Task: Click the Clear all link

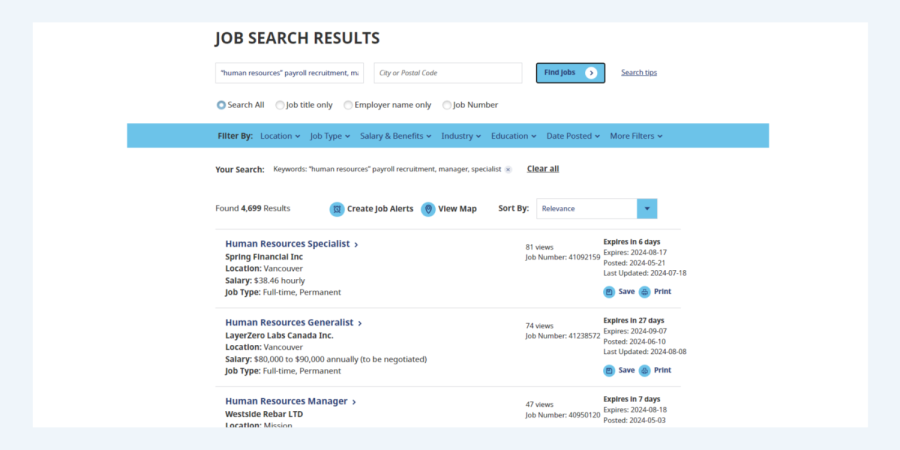Action: click(543, 169)
